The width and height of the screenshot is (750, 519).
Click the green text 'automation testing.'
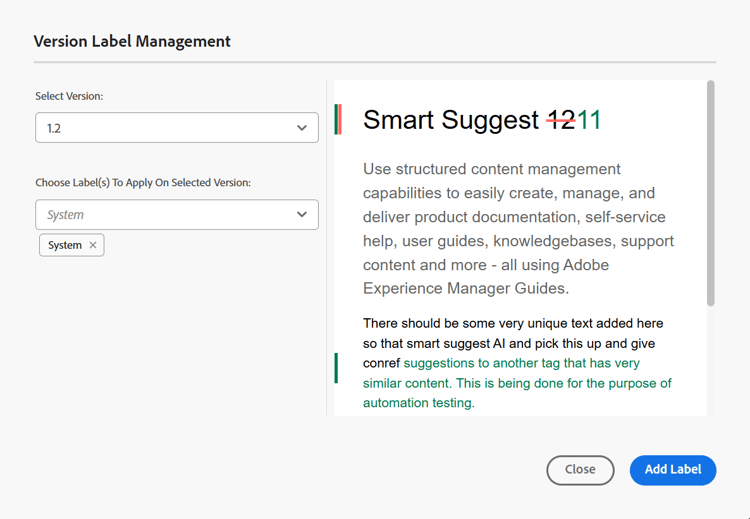click(x=419, y=403)
